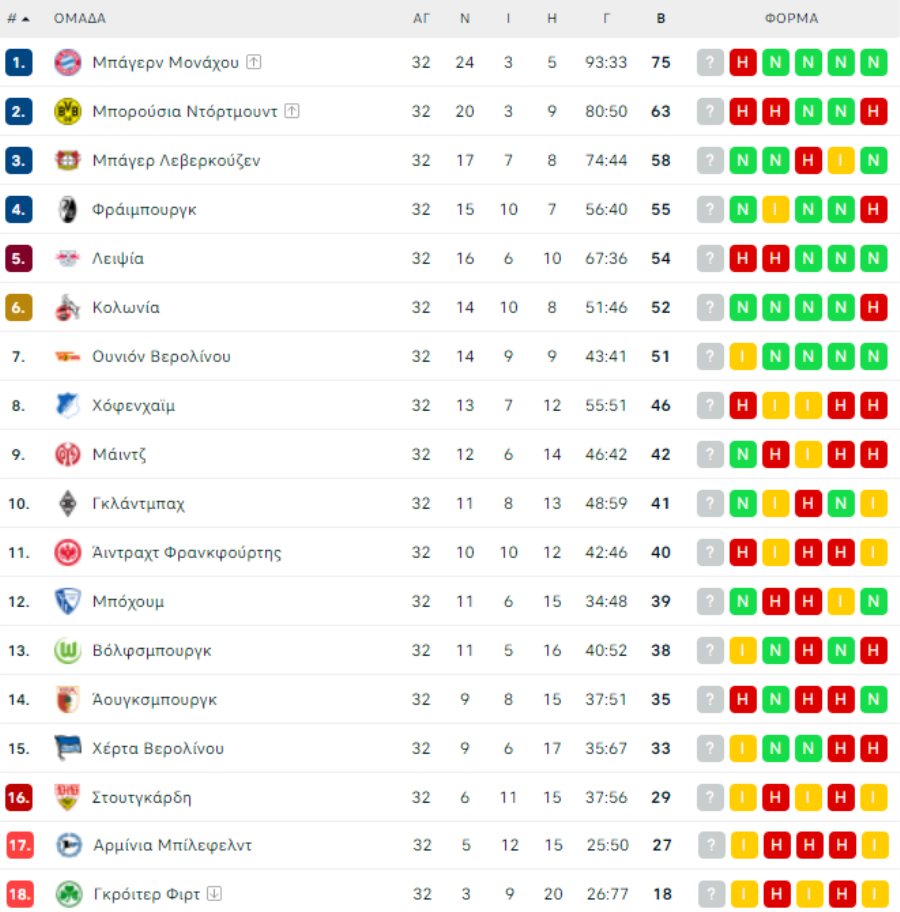The height and width of the screenshot is (912, 900).
Task: Click Bayern's red H form badge
Action: click(743, 62)
